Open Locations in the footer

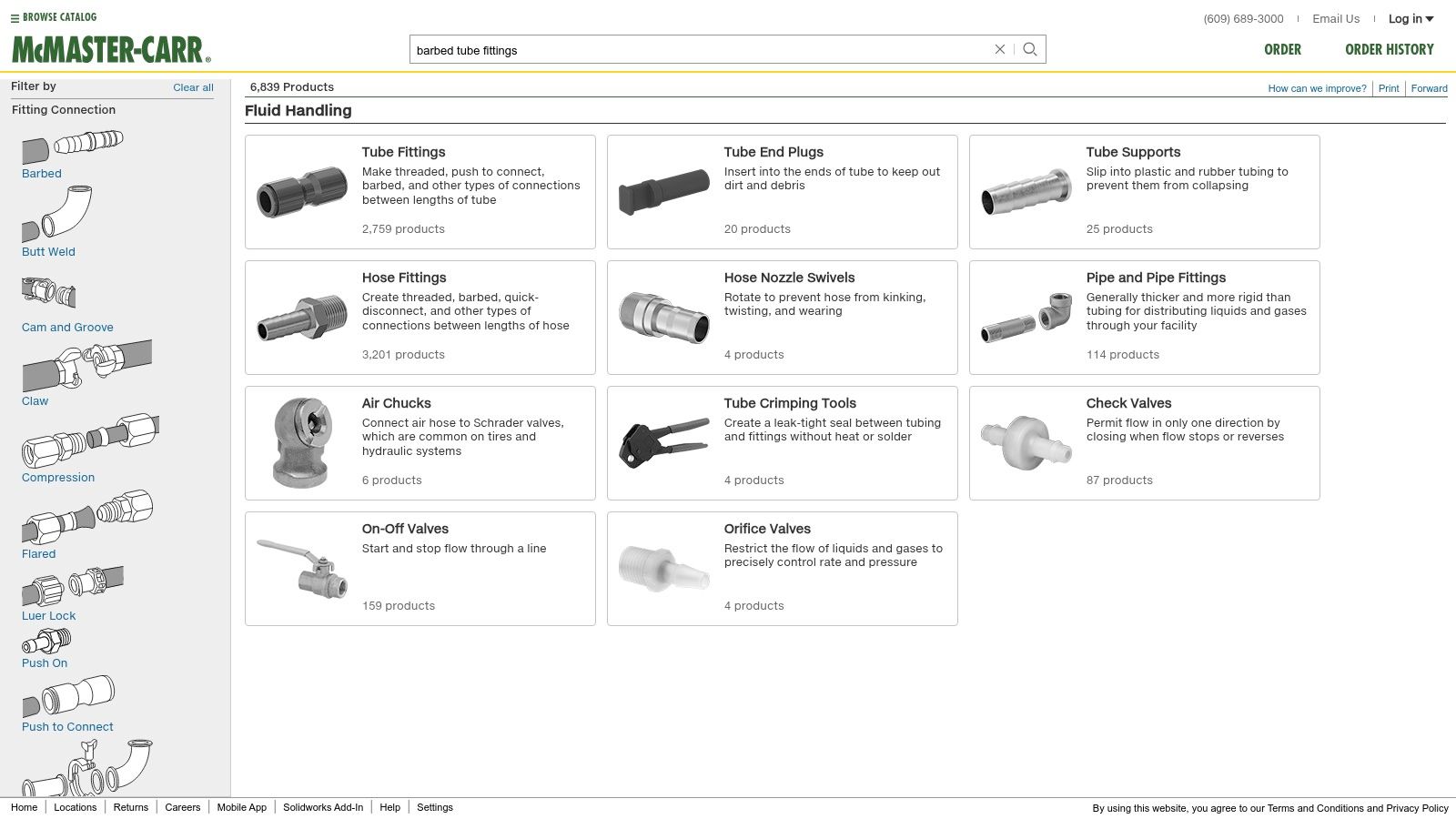tap(75, 807)
